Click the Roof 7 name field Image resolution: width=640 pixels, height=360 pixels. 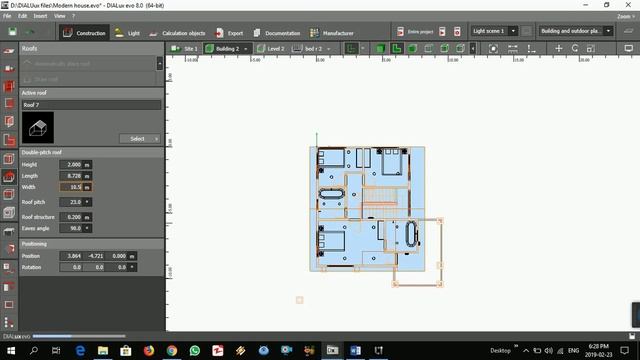click(x=91, y=105)
